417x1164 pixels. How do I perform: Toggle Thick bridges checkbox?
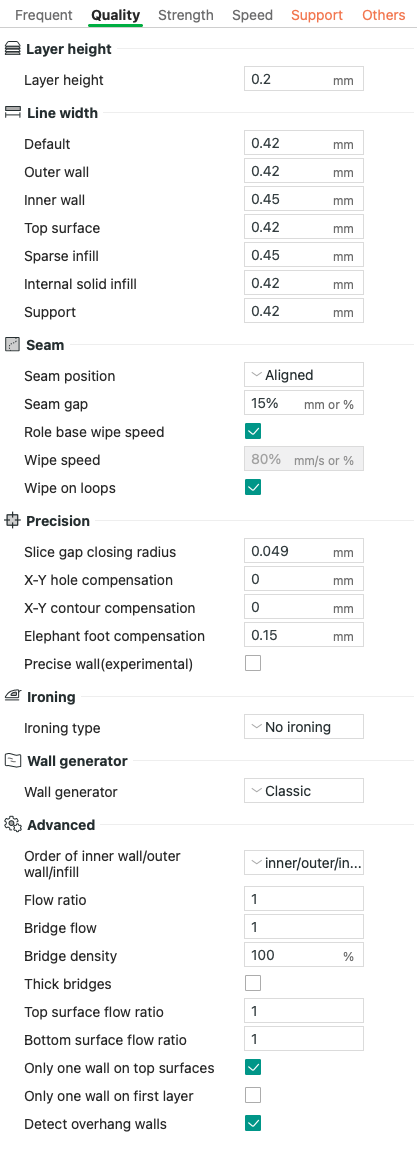[x=253, y=984]
